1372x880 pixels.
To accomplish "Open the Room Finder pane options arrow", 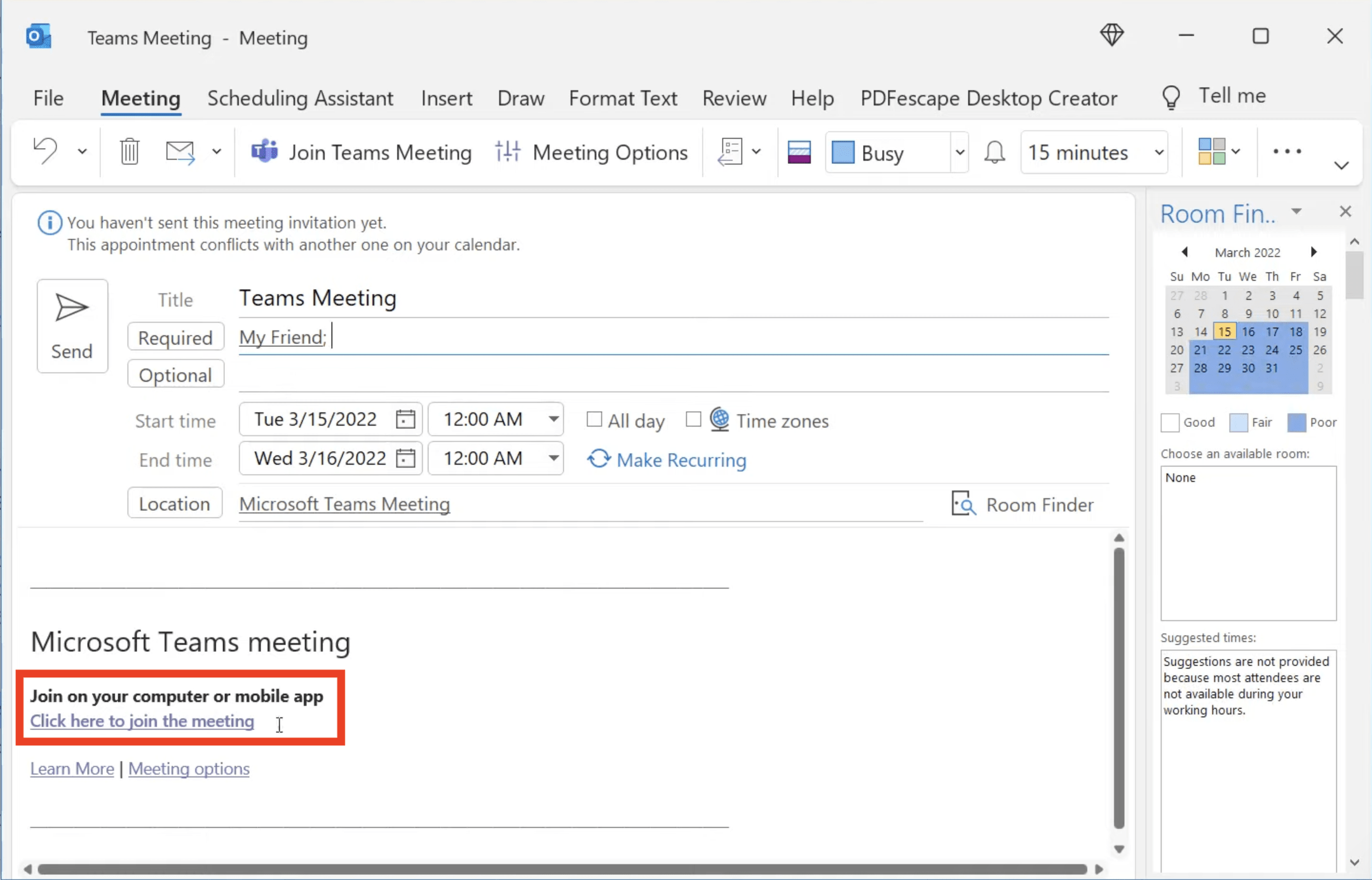I will click(x=1296, y=212).
